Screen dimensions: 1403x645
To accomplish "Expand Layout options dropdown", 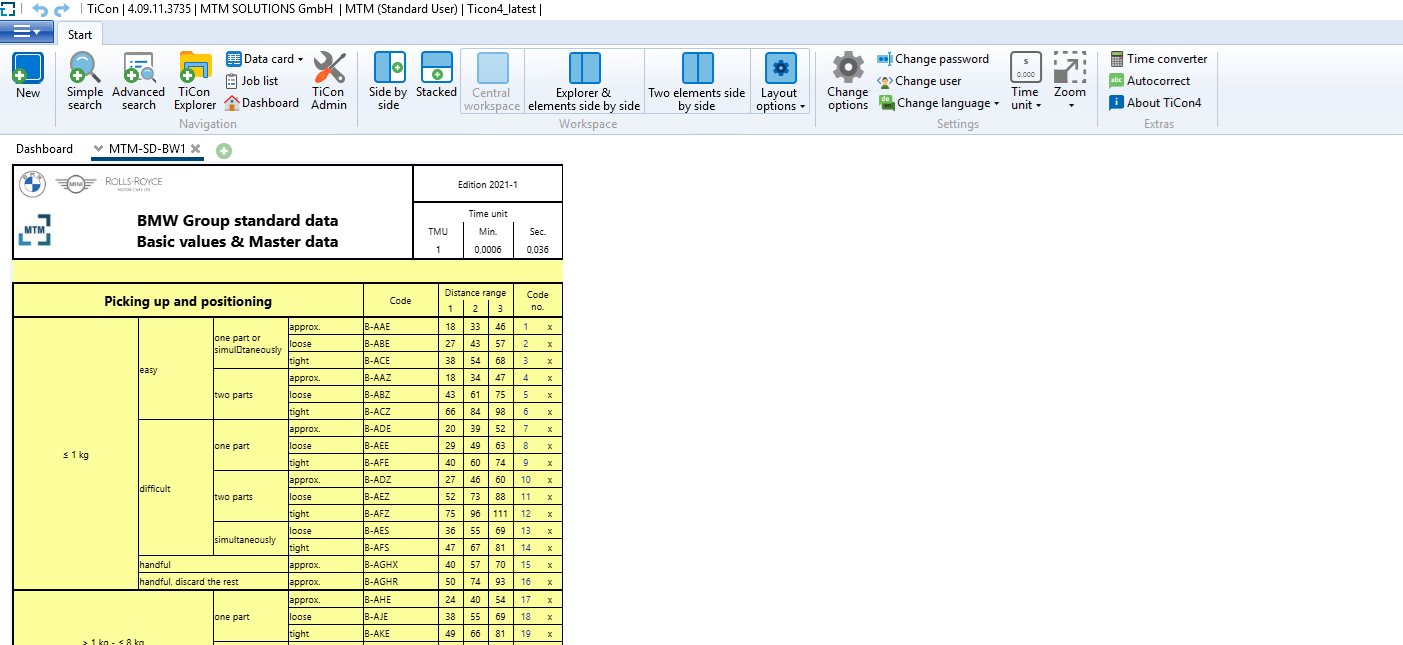I will tap(779, 81).
